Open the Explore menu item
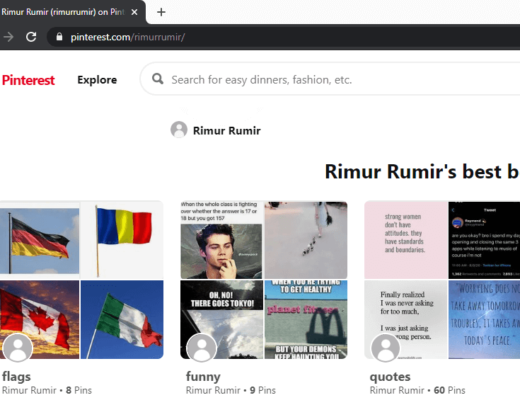Viewport: 520px width, 400px height. [x=97, y=80]
